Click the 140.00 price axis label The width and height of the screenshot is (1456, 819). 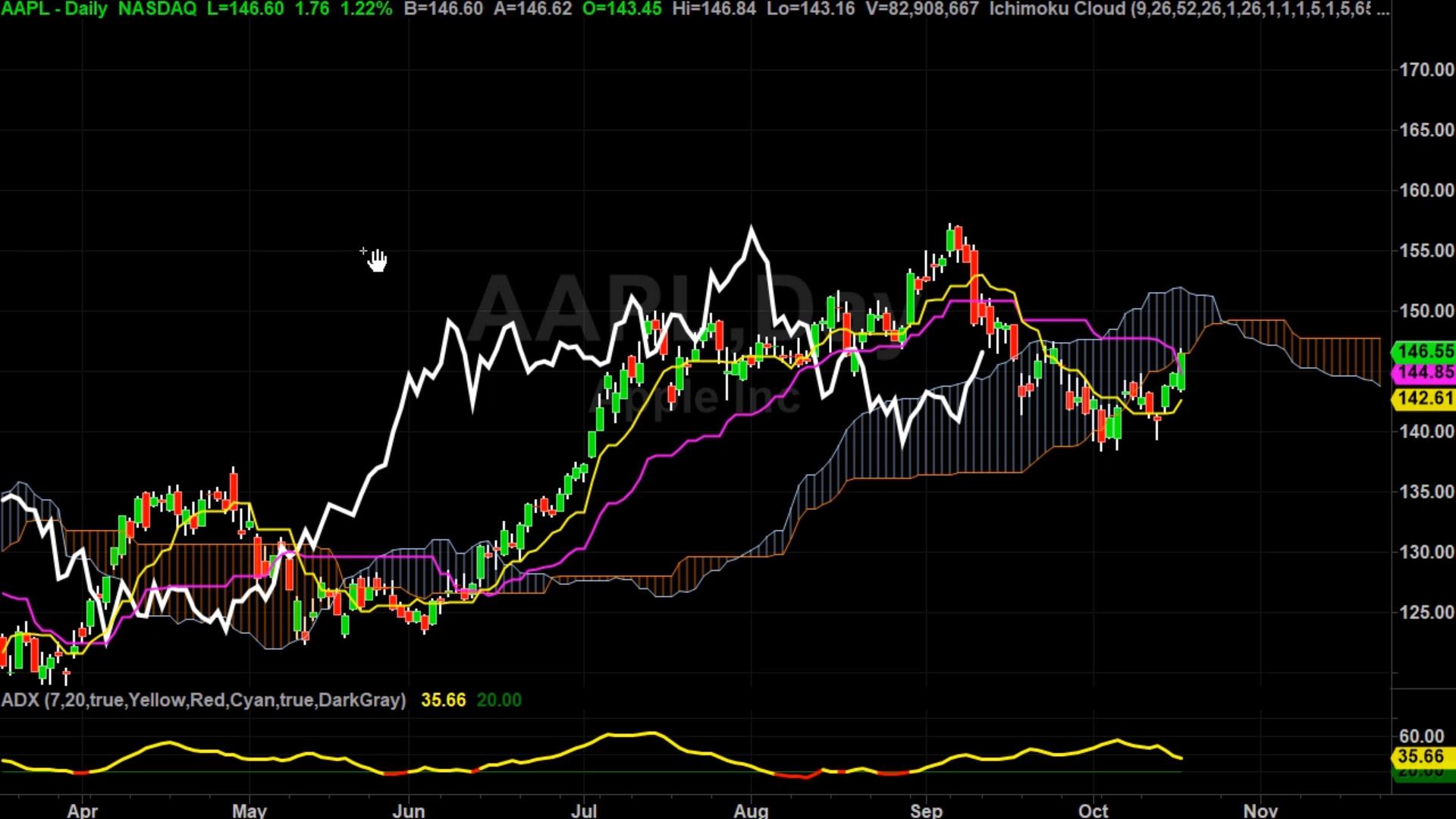(1426, 431)
